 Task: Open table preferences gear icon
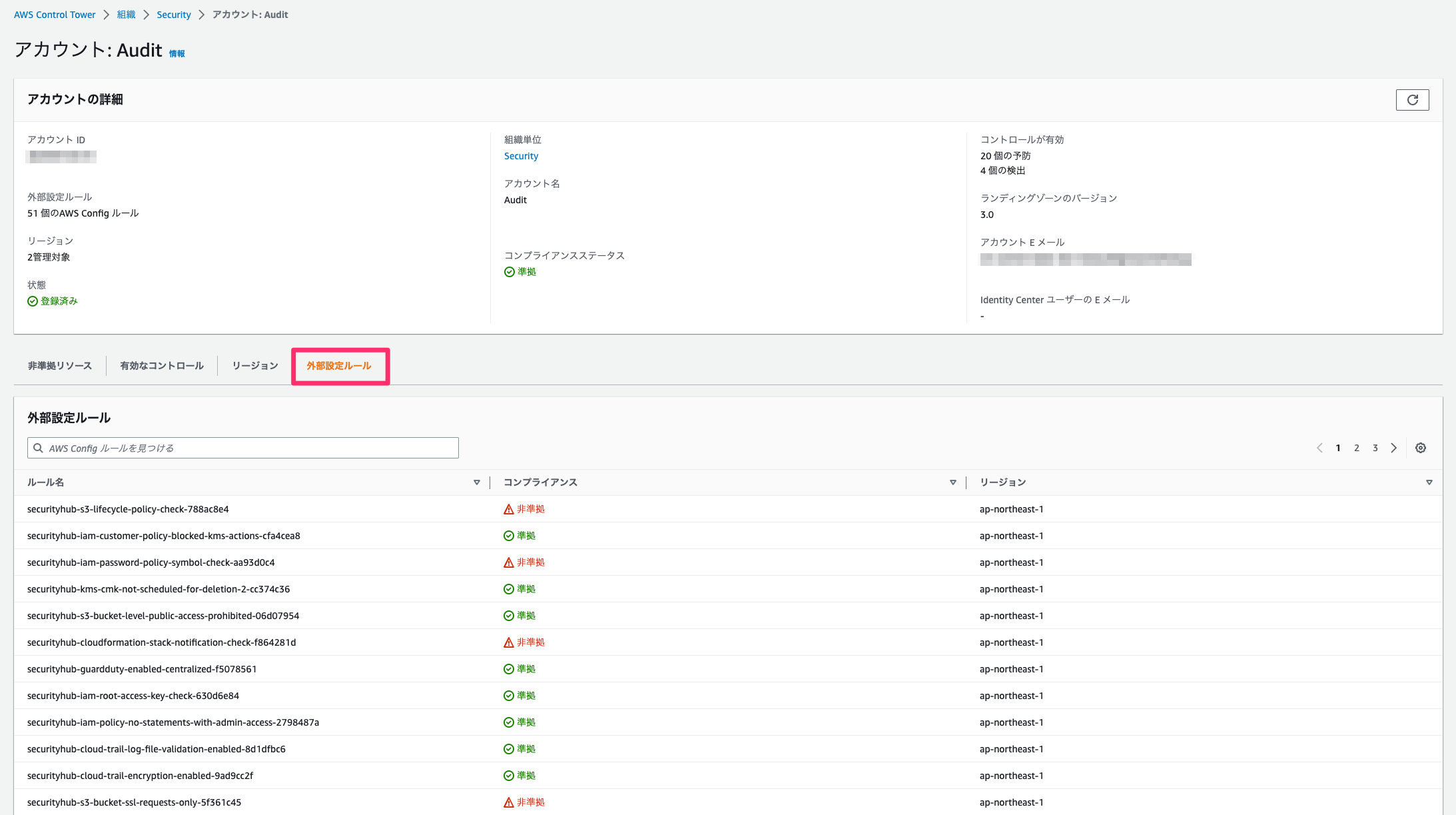pyautogui.click(x=1420, y=448)
